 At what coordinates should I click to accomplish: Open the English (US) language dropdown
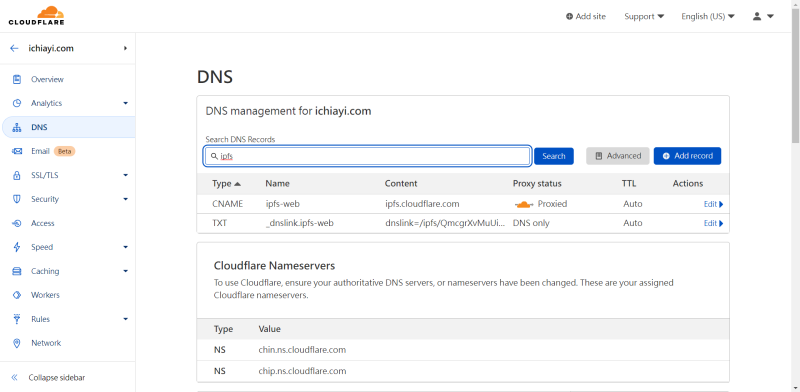tap(708, 16)
